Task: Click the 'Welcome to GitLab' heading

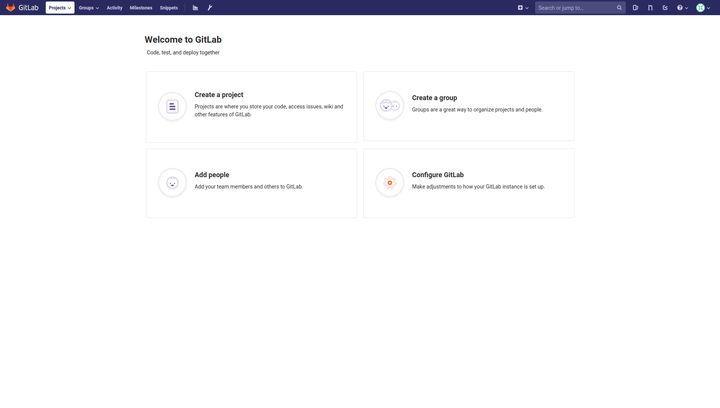Action: (x=183, y=40)
